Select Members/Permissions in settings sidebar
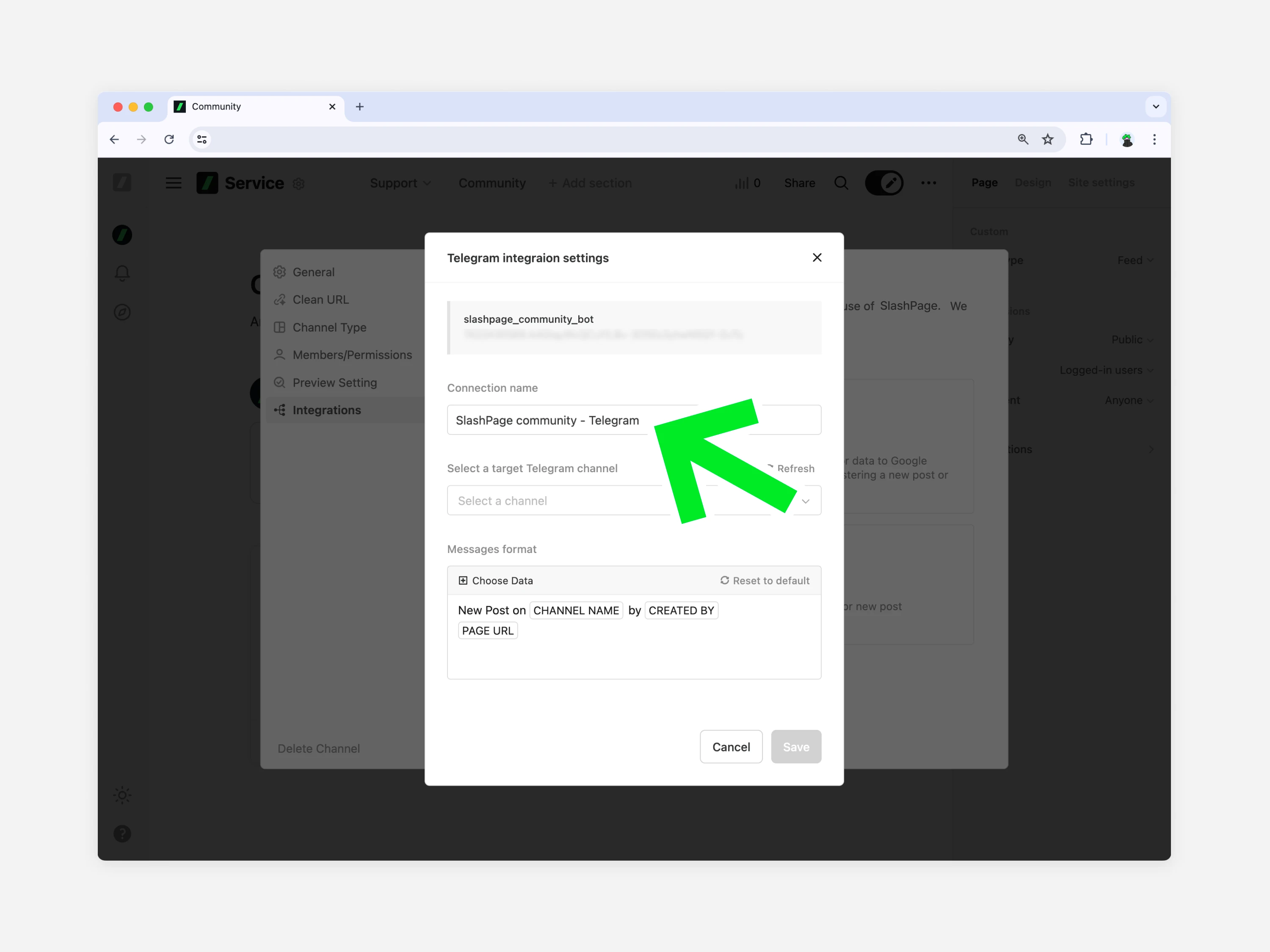The image size is (1270, 952). coord(352,355)
